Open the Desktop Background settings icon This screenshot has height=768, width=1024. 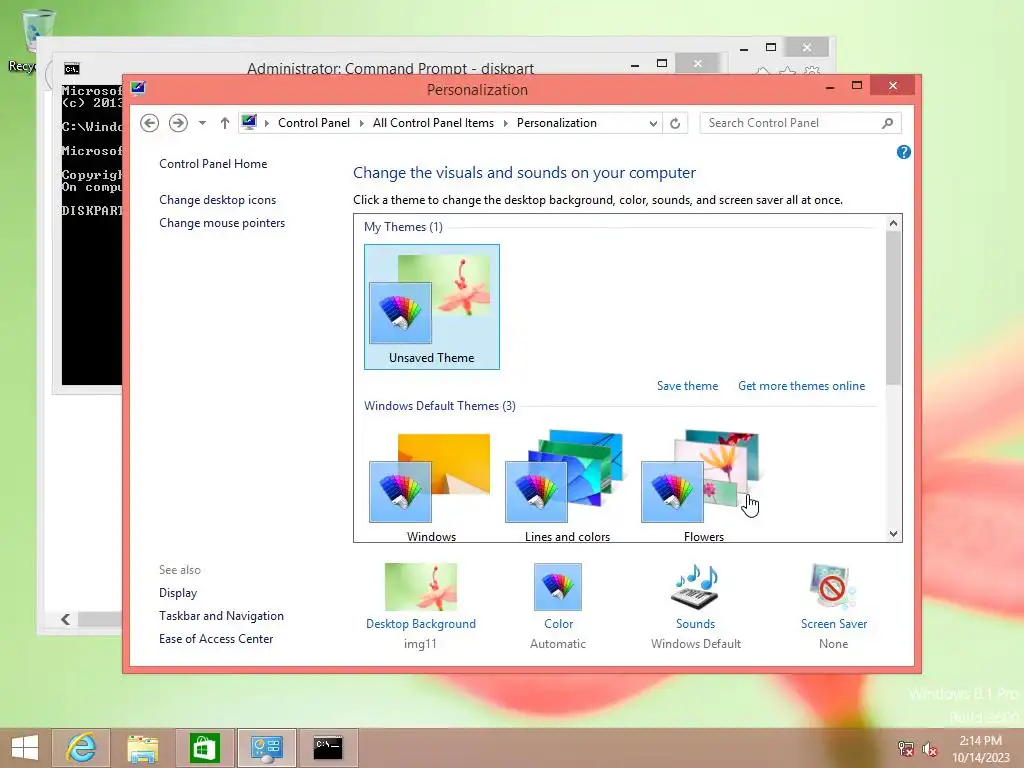click(421, 586)
